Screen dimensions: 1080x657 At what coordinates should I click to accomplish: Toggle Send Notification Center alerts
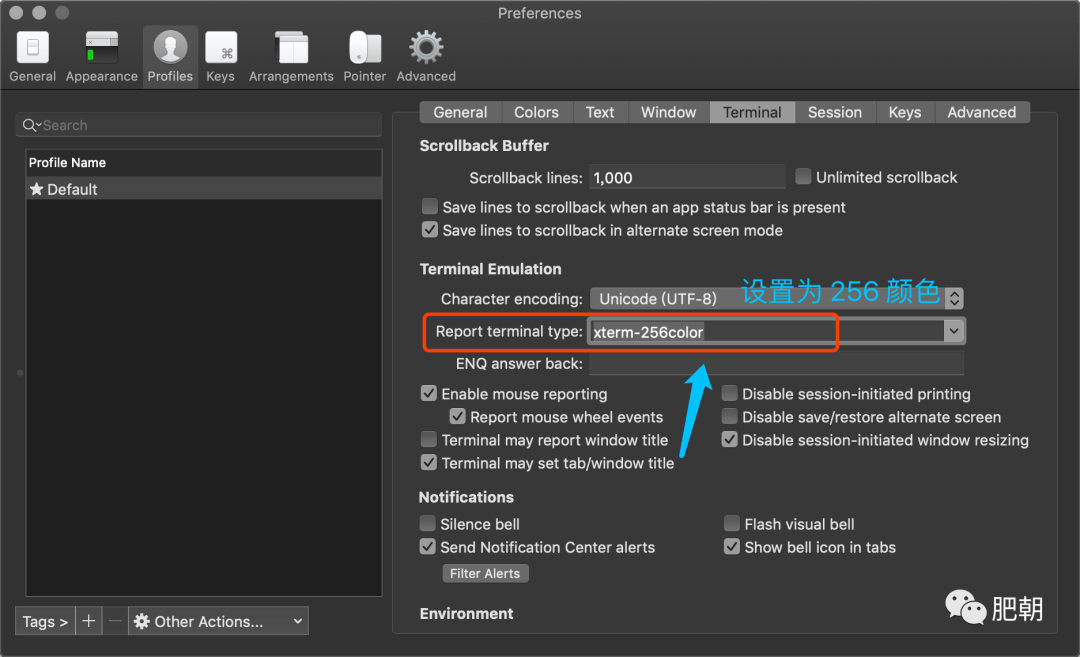coord(428,547)
